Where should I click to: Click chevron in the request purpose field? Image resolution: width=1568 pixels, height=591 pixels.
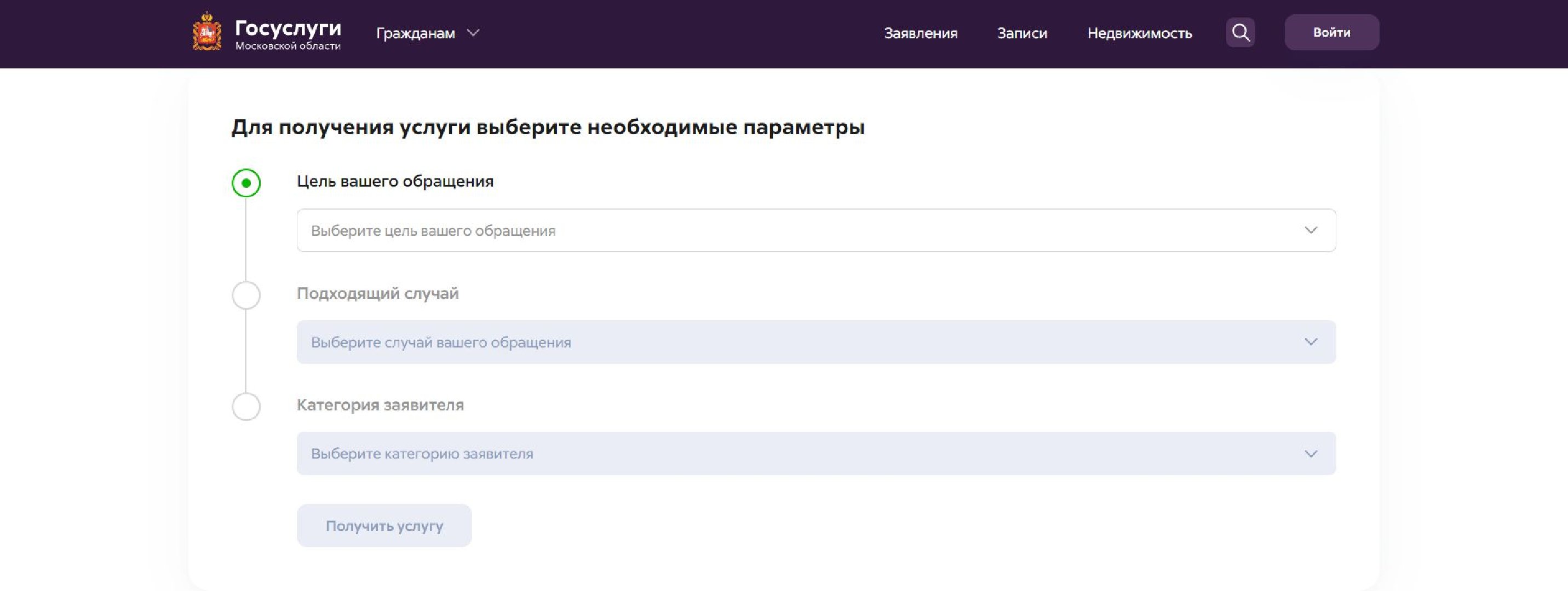coord(1311,230)
